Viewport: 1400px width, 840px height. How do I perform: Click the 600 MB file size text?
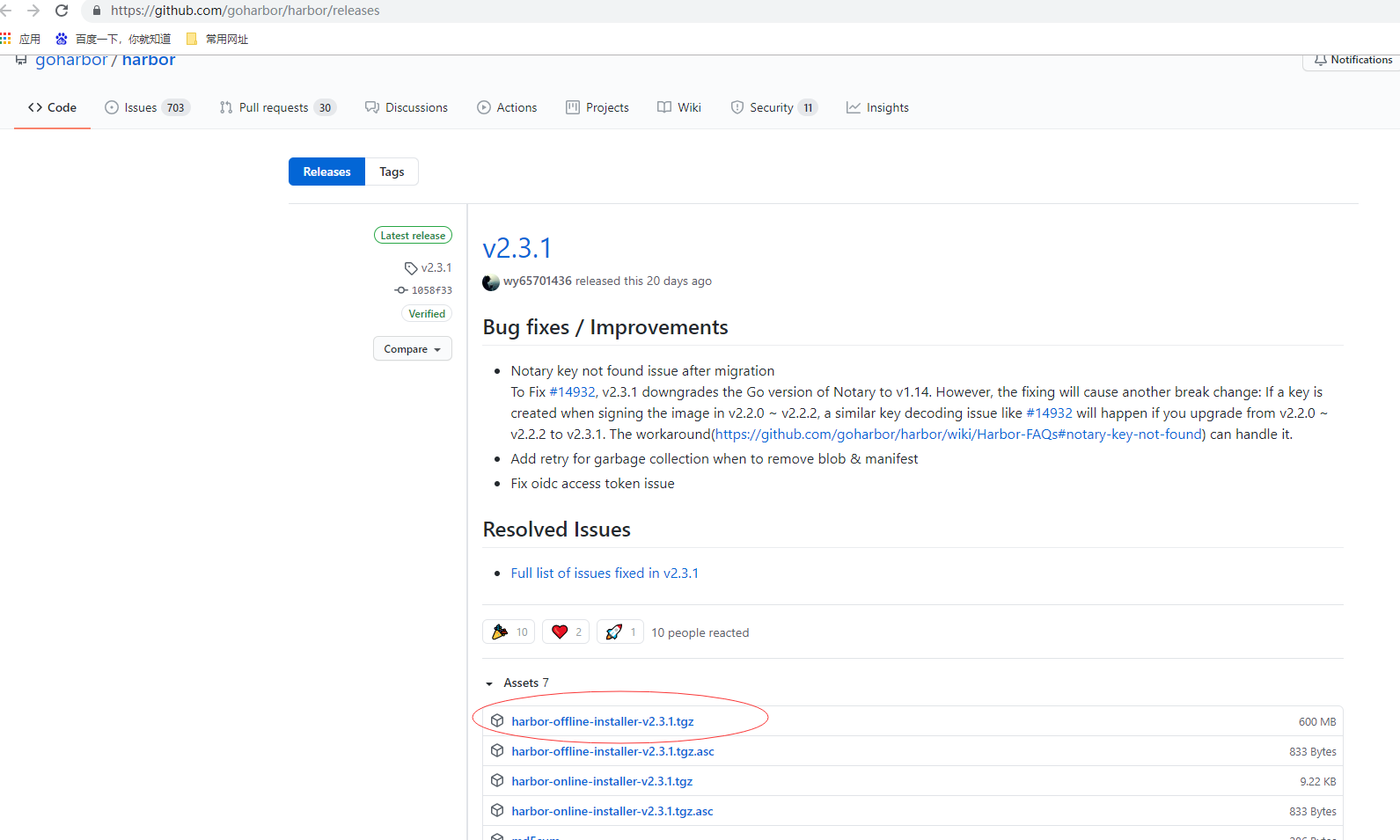(x=1317, y=722)
